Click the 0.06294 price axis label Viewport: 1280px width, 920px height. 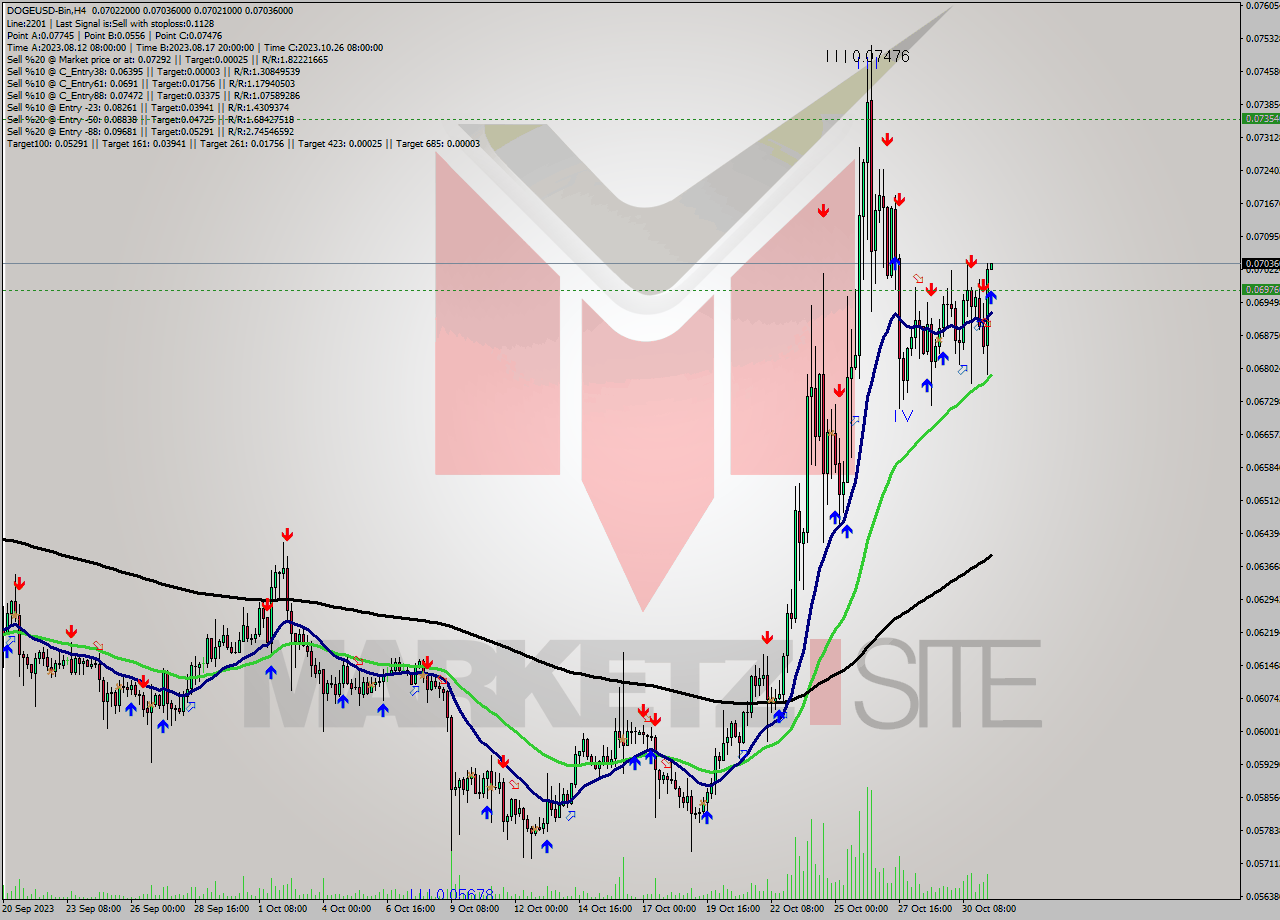1262,600
